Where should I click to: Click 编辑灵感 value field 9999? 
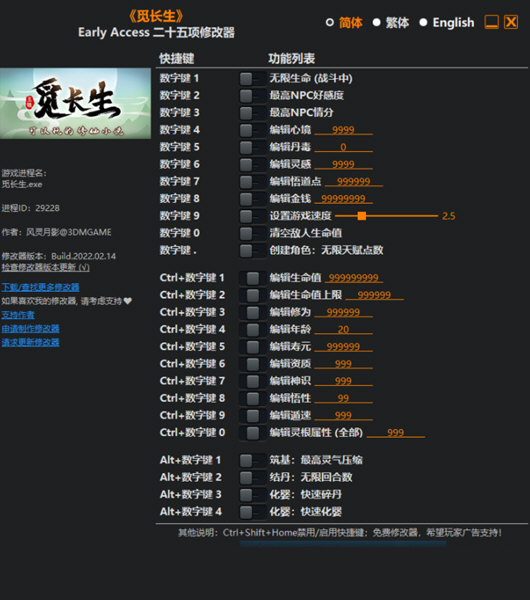coord(343,165)
